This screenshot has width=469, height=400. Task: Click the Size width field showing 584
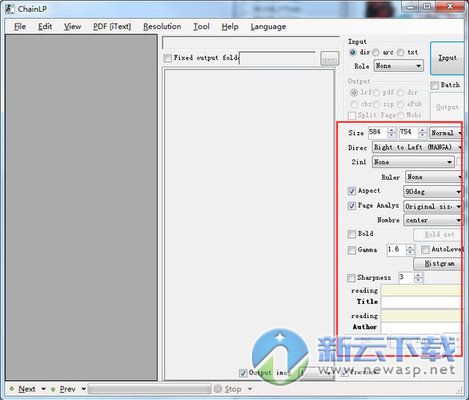pos(377,132)
